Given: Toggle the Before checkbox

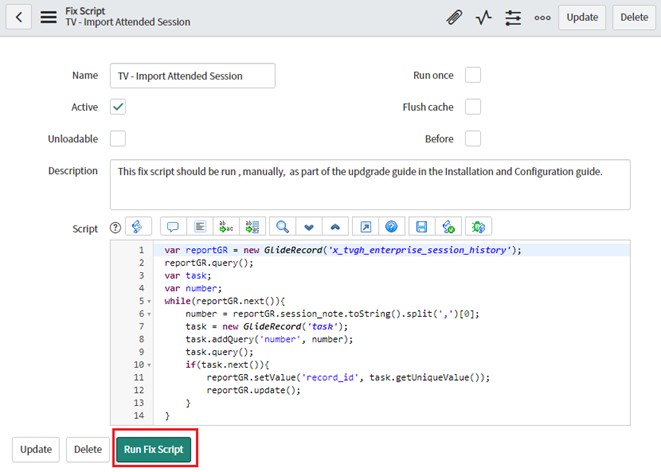Looking at the screenshot, I should pos(473,138).
